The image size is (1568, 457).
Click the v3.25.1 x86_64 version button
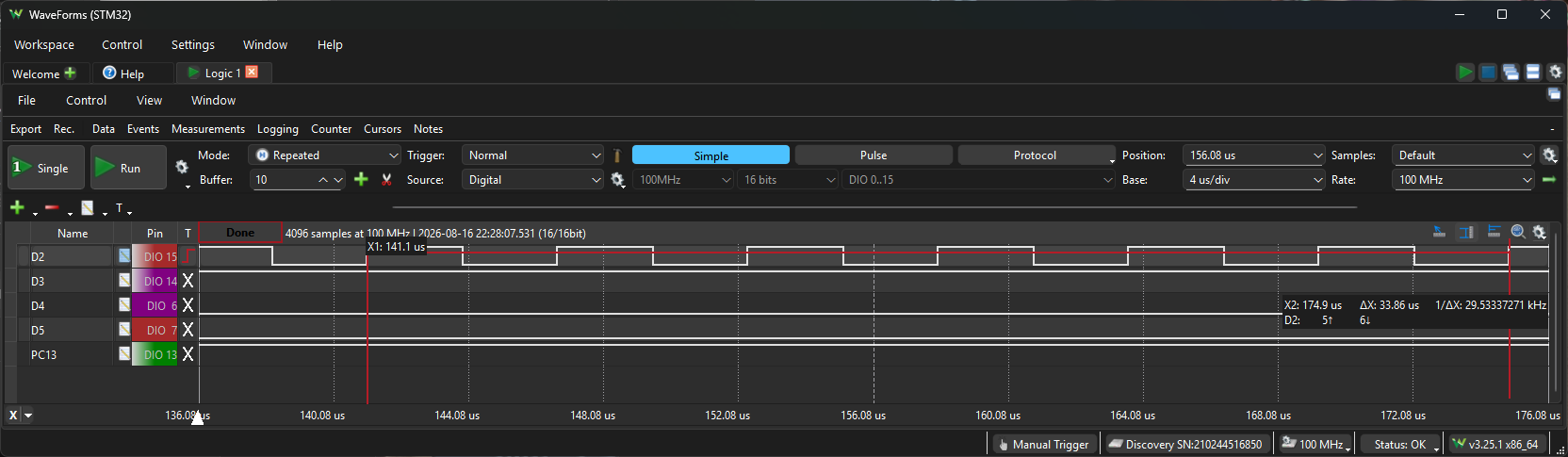(x=1497, y=444)
